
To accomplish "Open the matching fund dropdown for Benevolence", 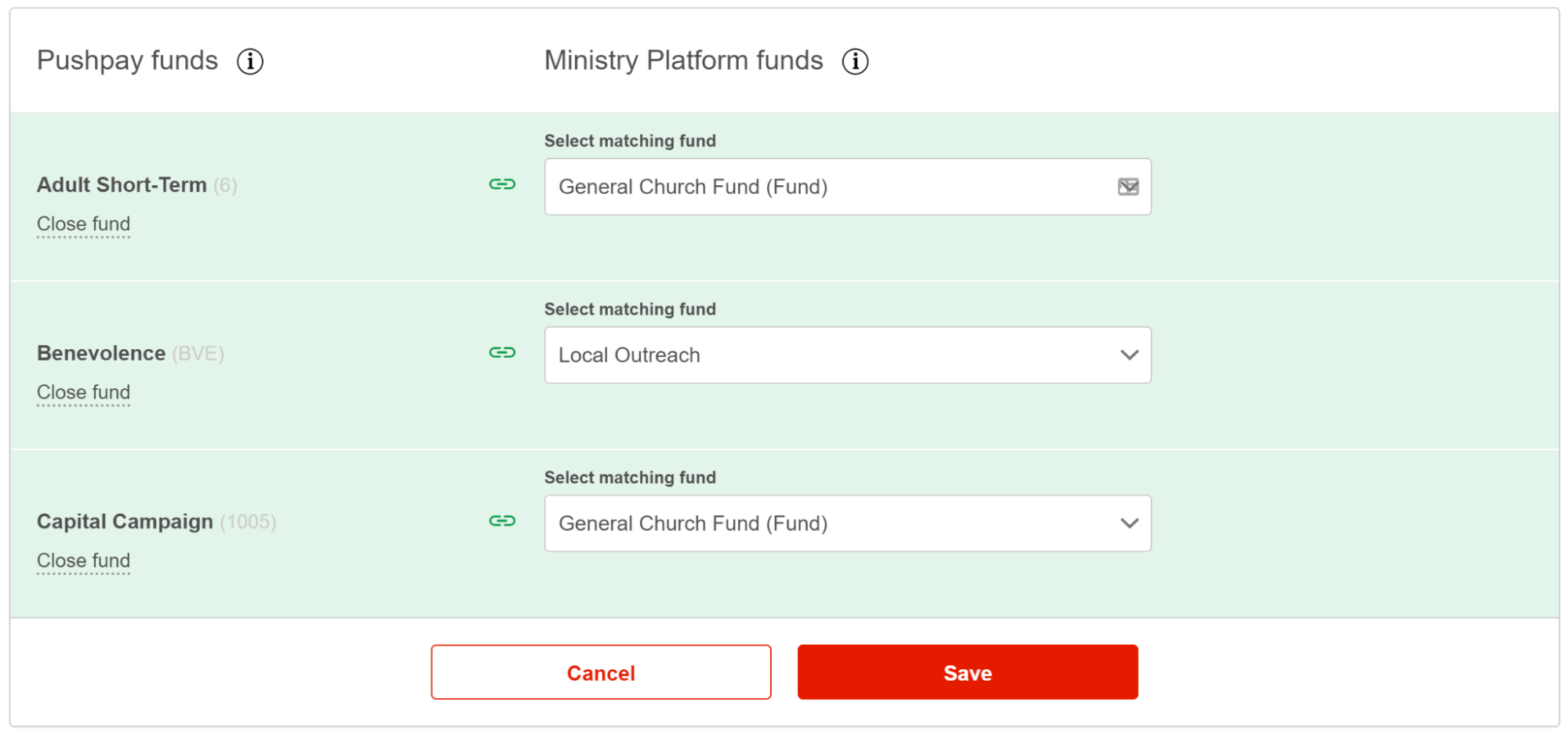I will pos(847,355).
